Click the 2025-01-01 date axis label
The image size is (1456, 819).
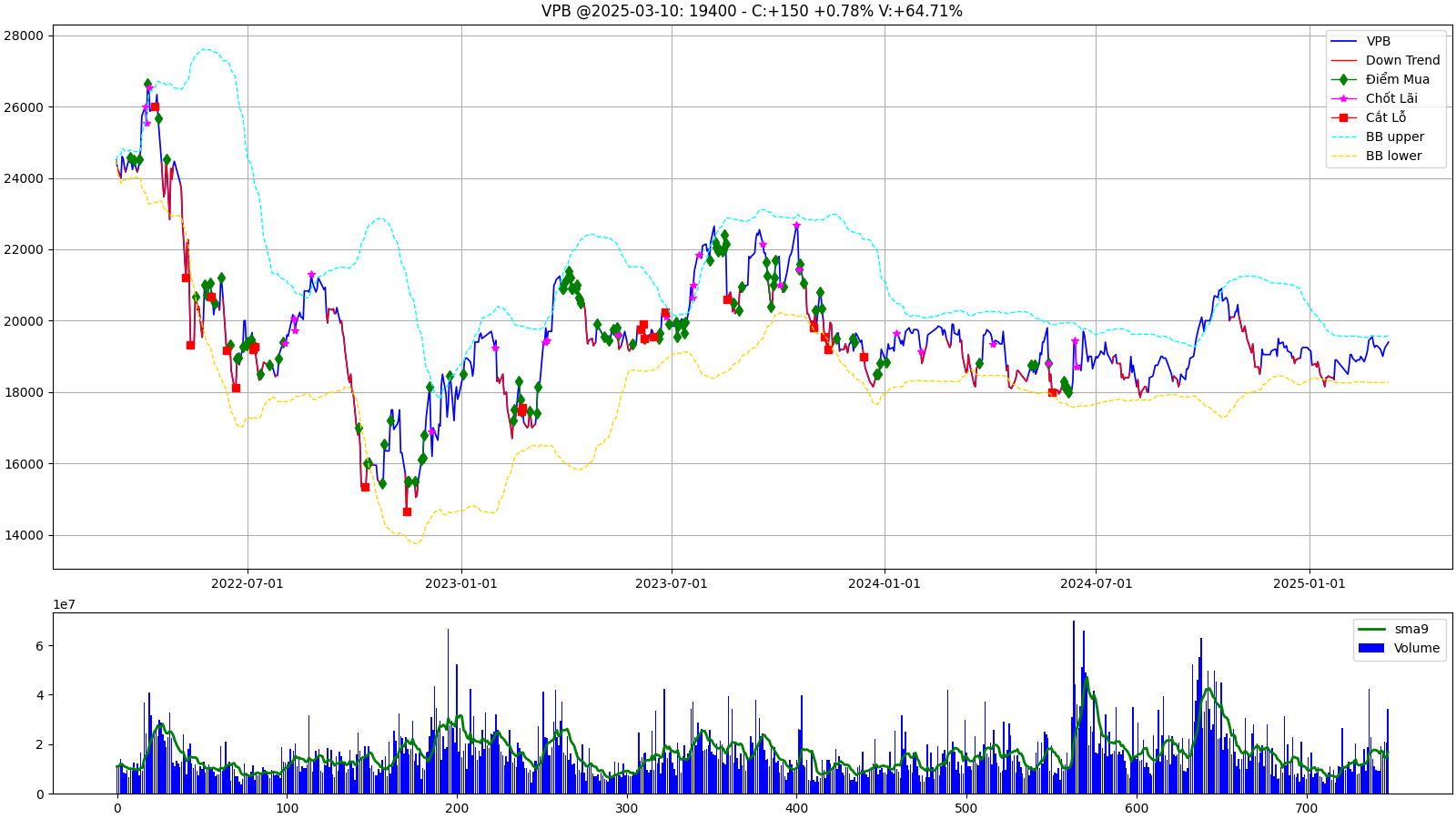pyautogui.click(x=1309, y=583)
